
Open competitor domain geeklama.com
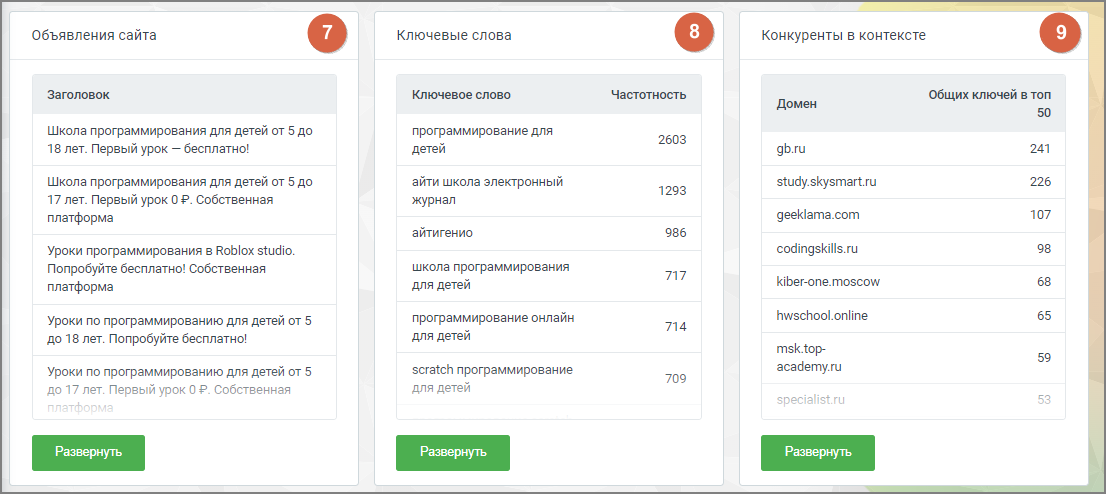(x=818, y=215)
